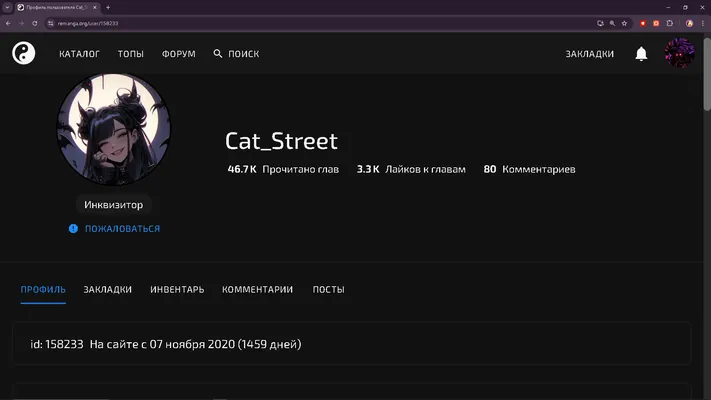711x400 pixels.
Task: Click the search magnifier icon
Action: pyautogui.click(x=218, y=54)
